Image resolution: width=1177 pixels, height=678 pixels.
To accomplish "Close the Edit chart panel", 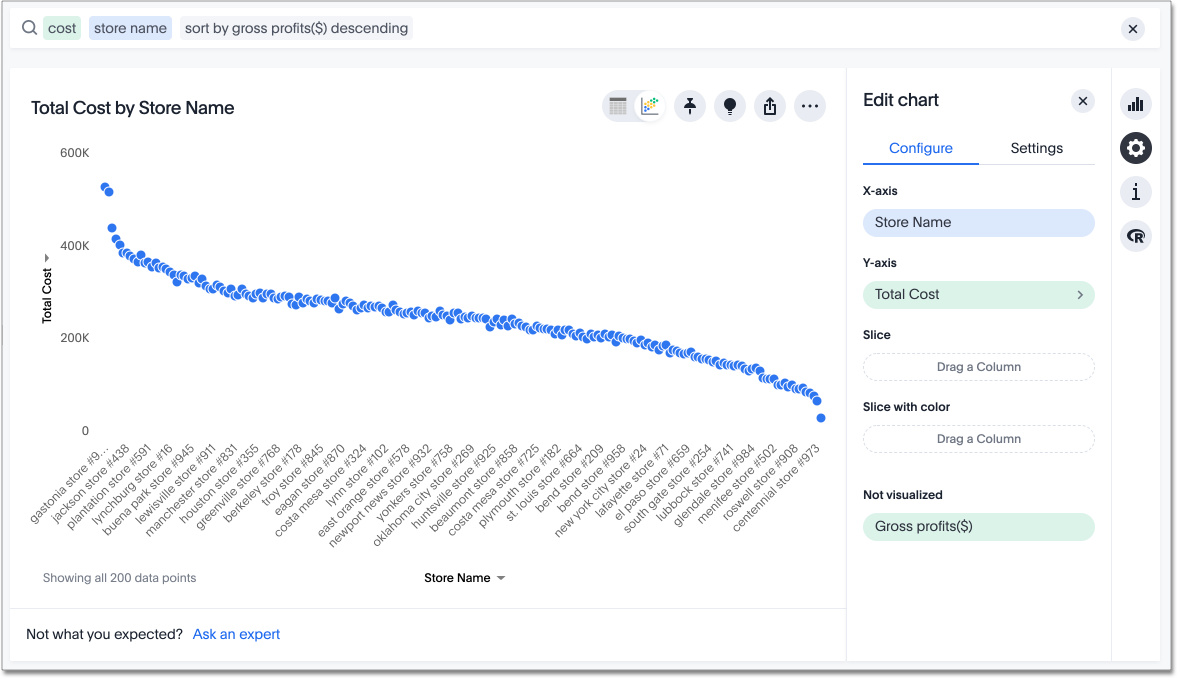I will tap(1082, 100).
